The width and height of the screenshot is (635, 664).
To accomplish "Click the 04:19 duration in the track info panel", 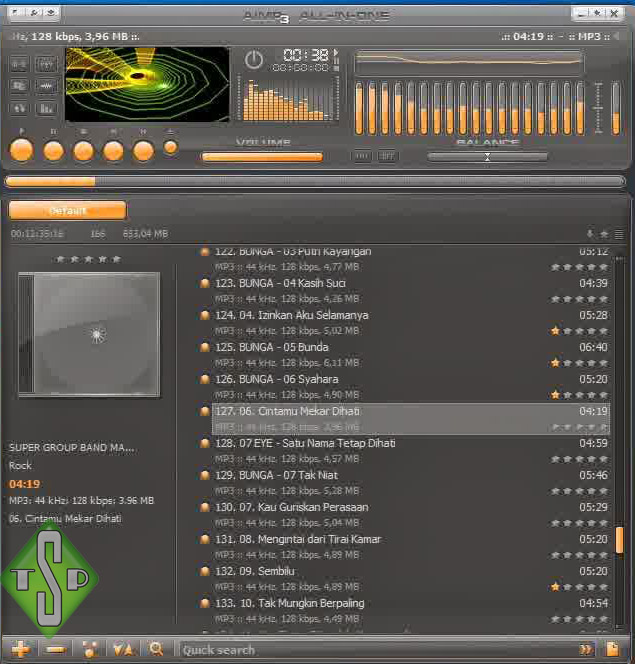I will point(25,484).
